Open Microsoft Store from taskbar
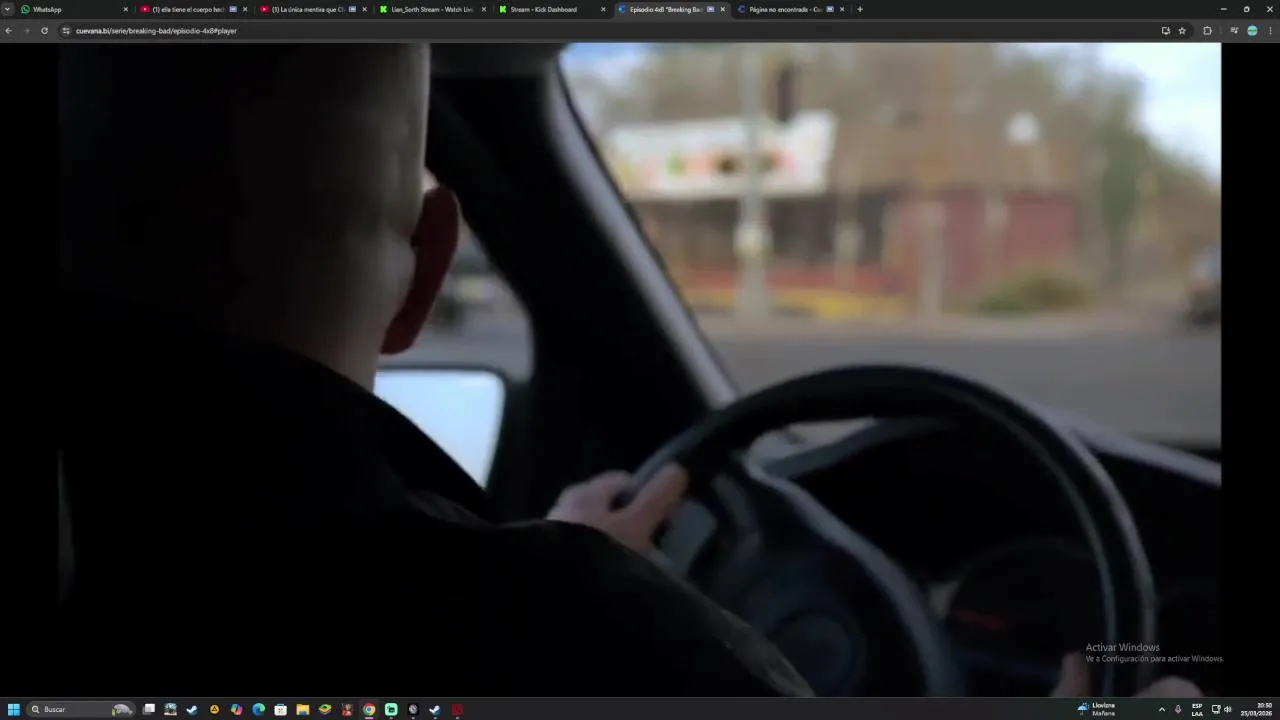 [280, 709]
